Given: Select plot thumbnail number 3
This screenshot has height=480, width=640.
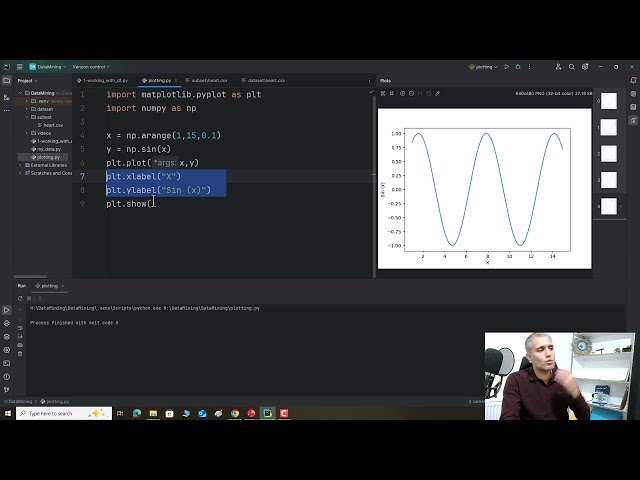Looking at the screenshot, I should pos(609,180).
